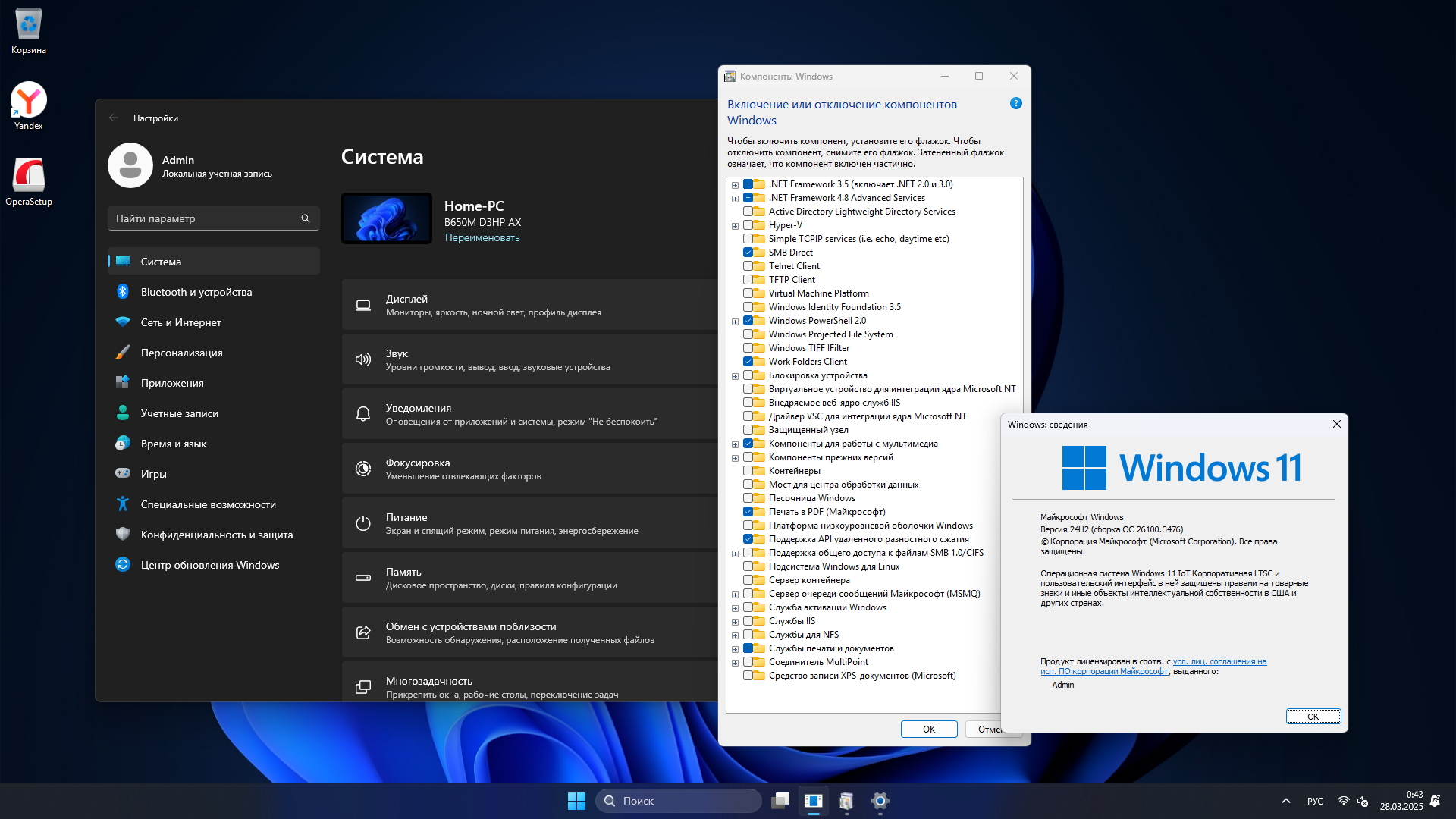Click the help question mark icon
Viewport: 1456px width, 819px height.
click(x=1015, y=104)
